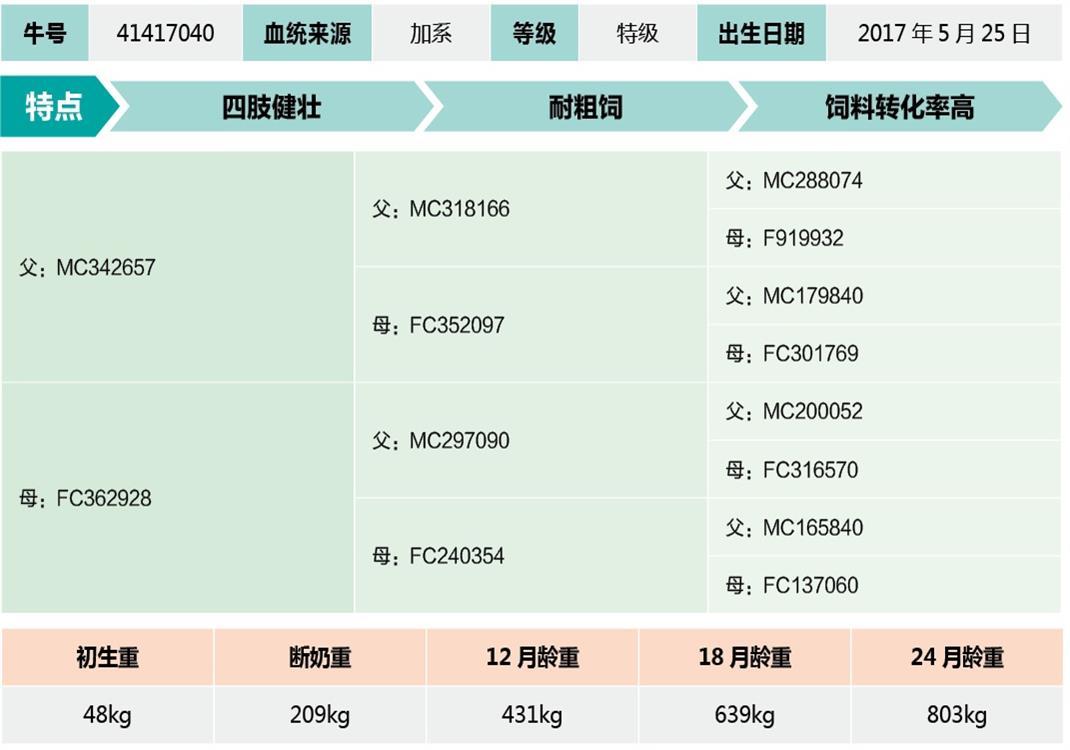The height and width of the screenshot is (750, 1070).
Task: Select the 803kg weight value
Action: click(957, 716)
